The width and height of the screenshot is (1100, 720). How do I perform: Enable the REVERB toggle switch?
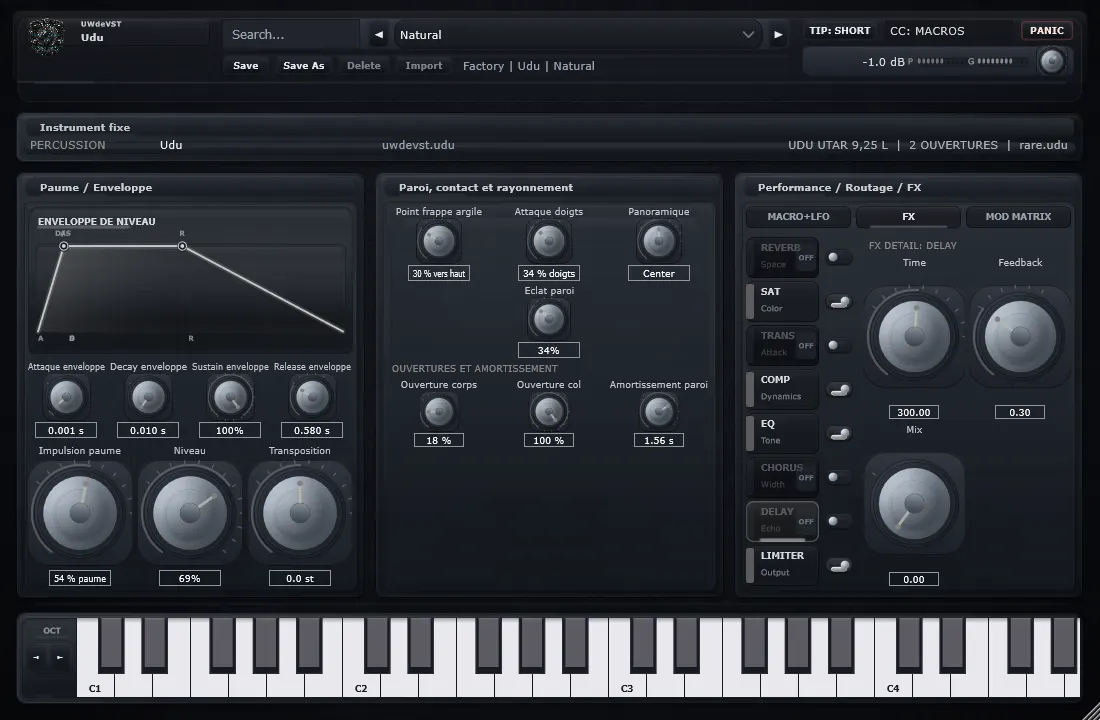(838, 257)
